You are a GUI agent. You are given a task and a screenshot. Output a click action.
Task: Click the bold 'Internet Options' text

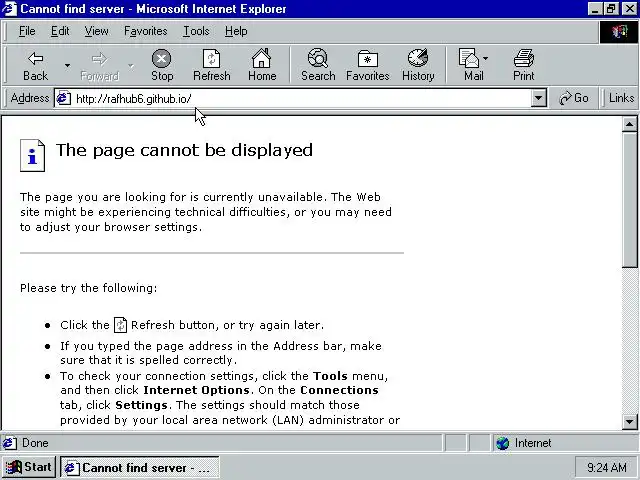pyautogui.click(x=196, y=390)
